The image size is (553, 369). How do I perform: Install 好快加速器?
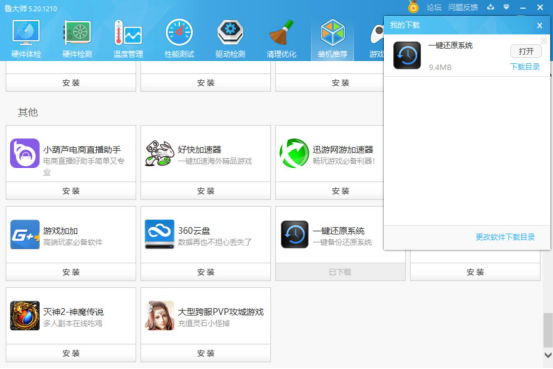click(206, 191)
